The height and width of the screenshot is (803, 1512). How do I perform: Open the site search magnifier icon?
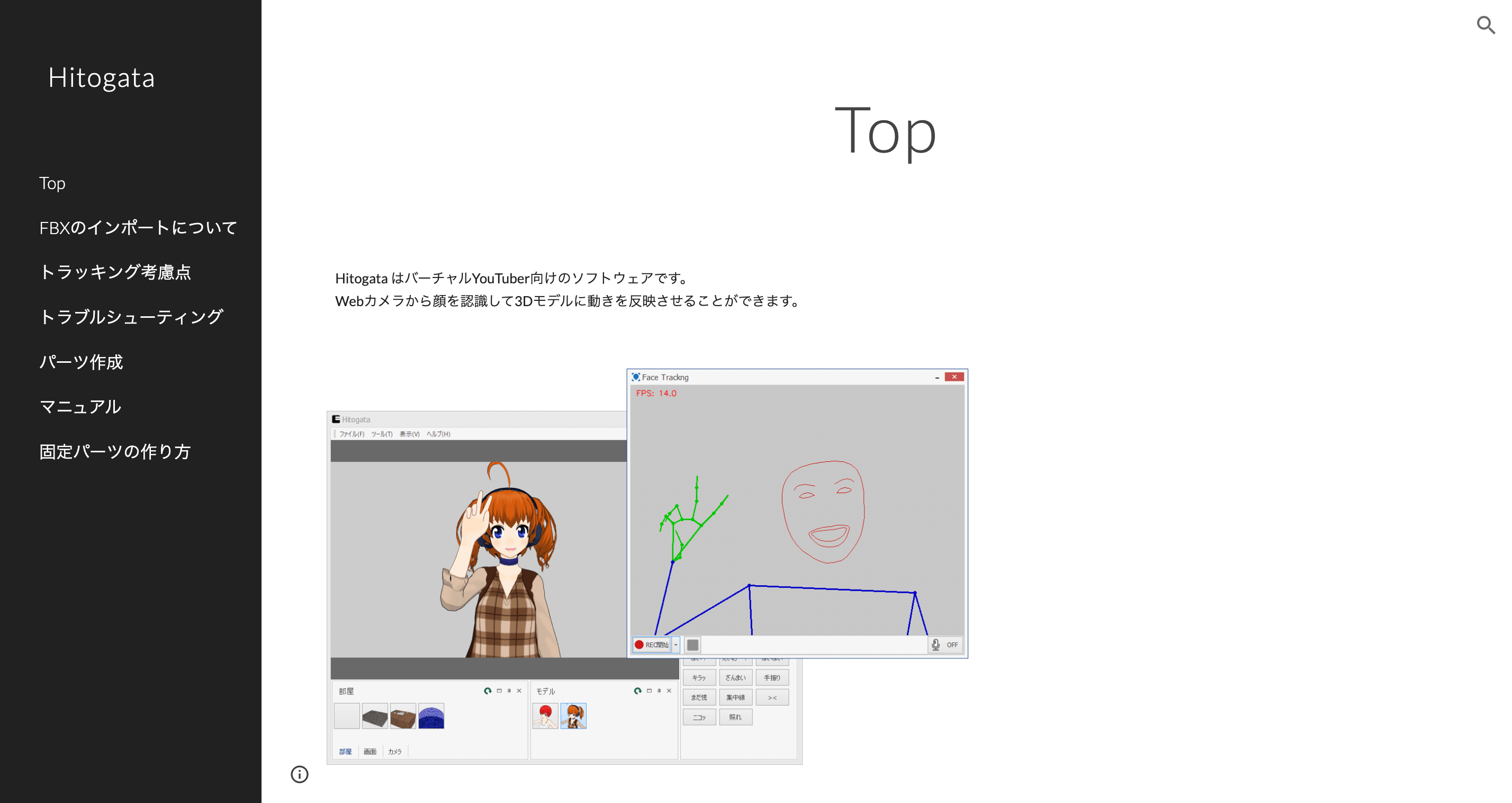tap(1486, 25)
